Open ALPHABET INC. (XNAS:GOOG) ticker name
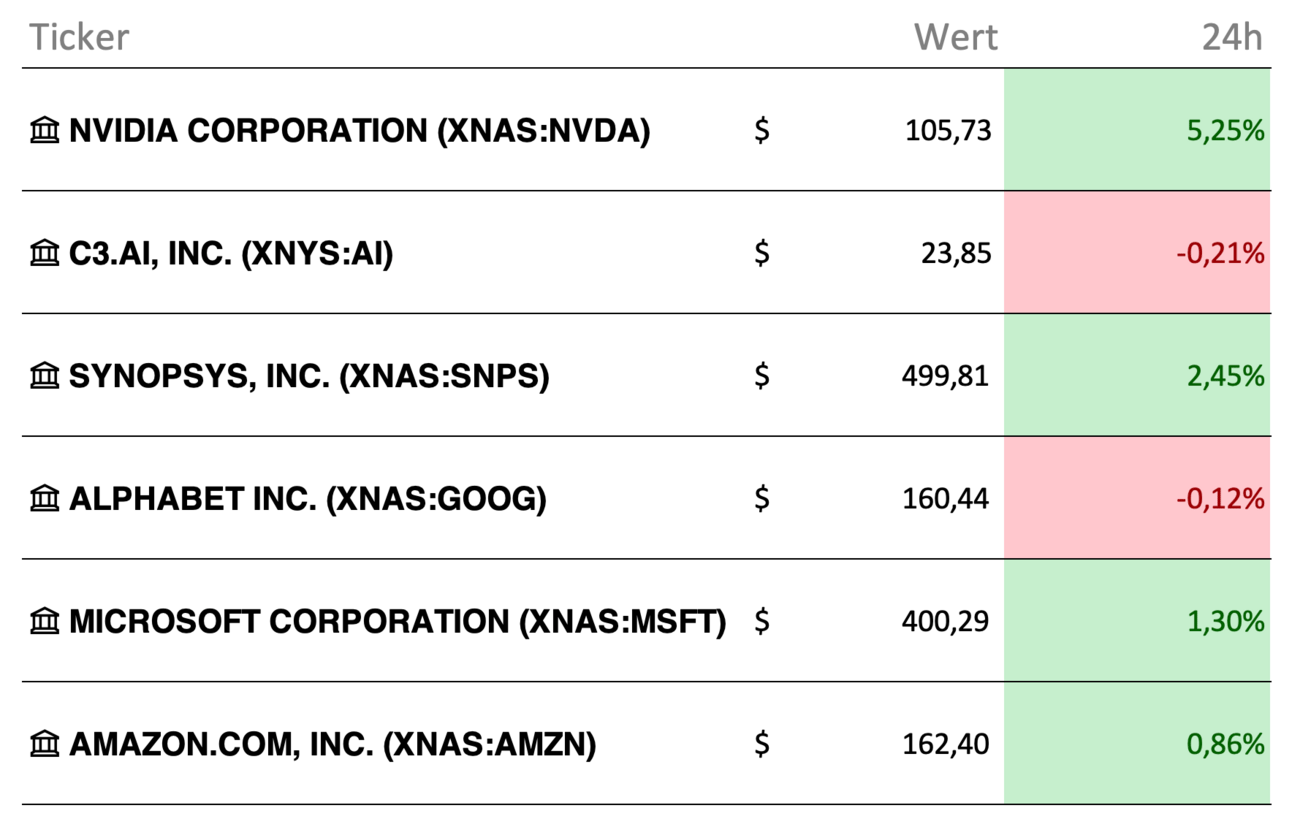 (307, 499)
